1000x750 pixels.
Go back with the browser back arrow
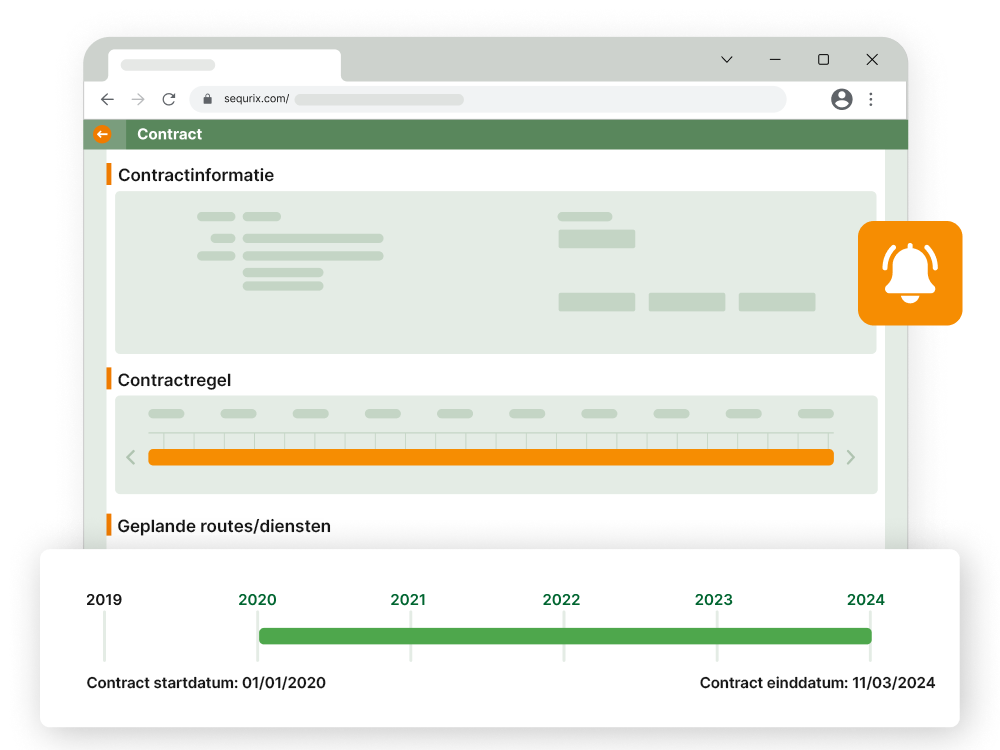[x=107, y=99]
